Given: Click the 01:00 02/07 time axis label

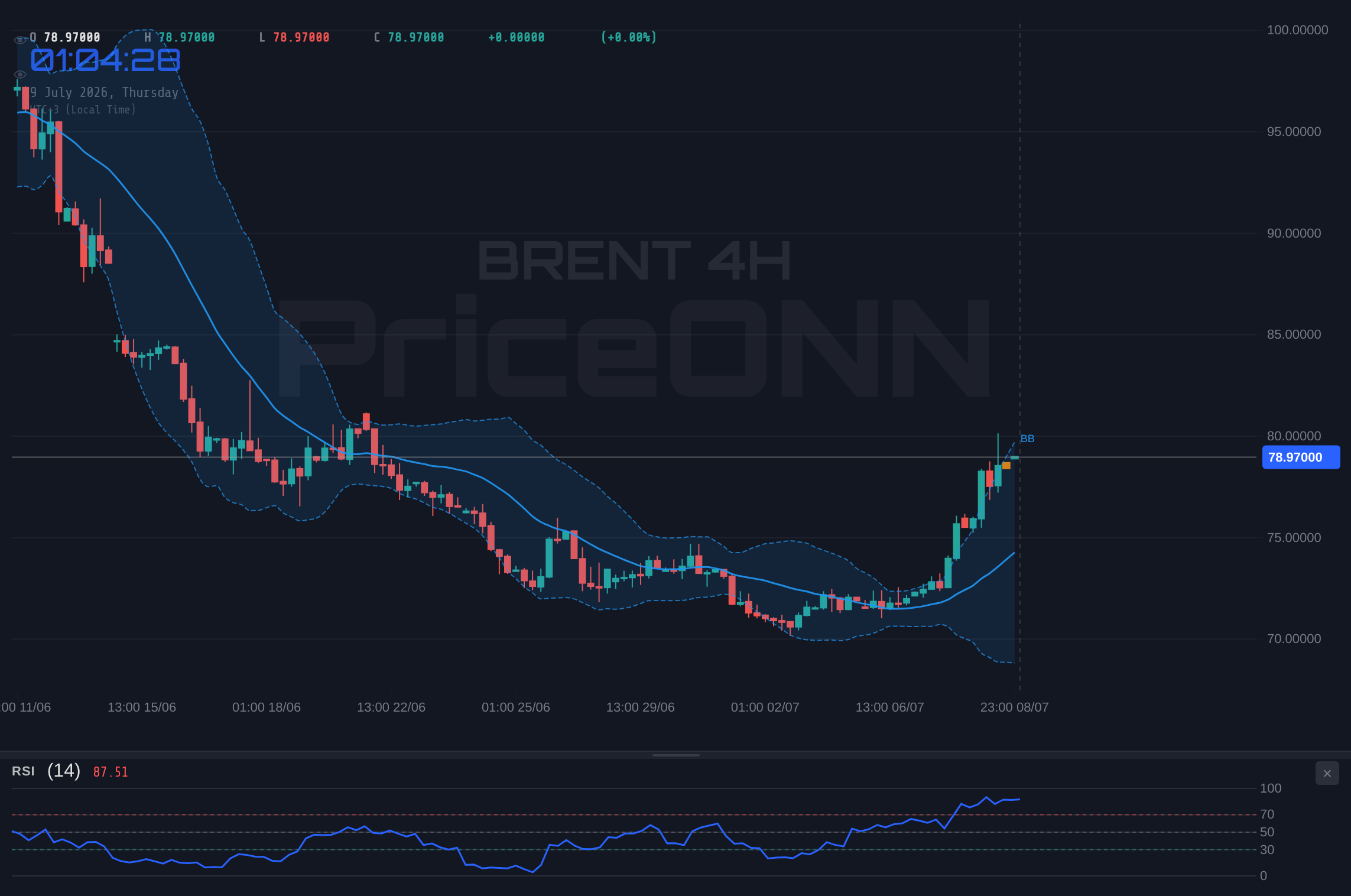Looking at the screenshot, I should [765, 707].
